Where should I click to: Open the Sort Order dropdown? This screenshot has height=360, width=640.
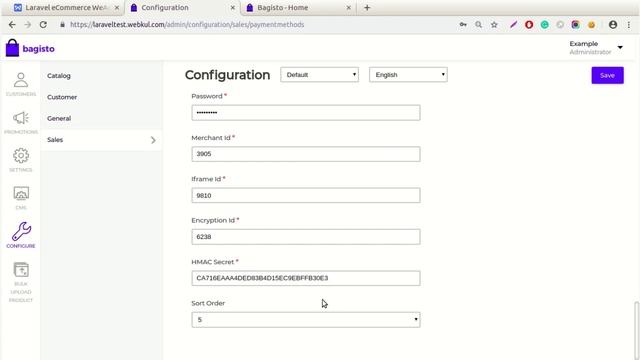point(306,320)
